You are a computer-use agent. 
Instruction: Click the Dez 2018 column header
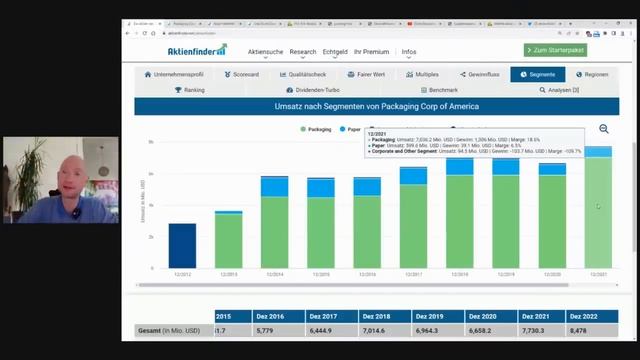coord(385,316)
